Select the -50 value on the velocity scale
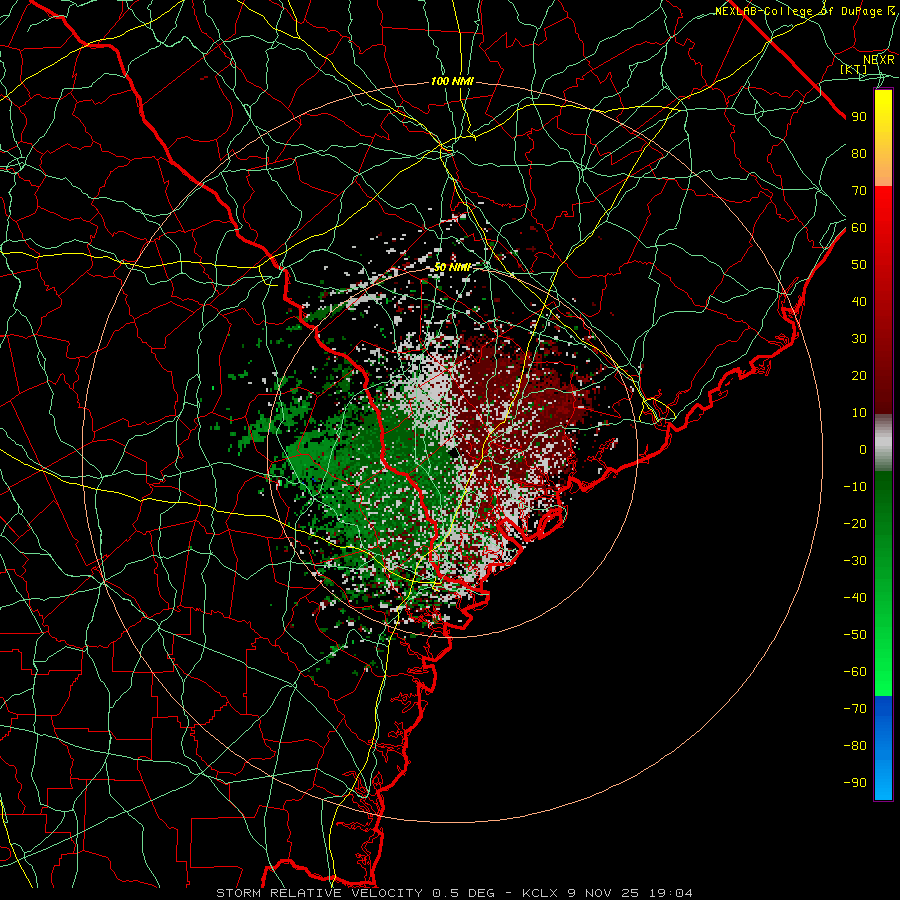The image size is (900, 900). [855, 635]
